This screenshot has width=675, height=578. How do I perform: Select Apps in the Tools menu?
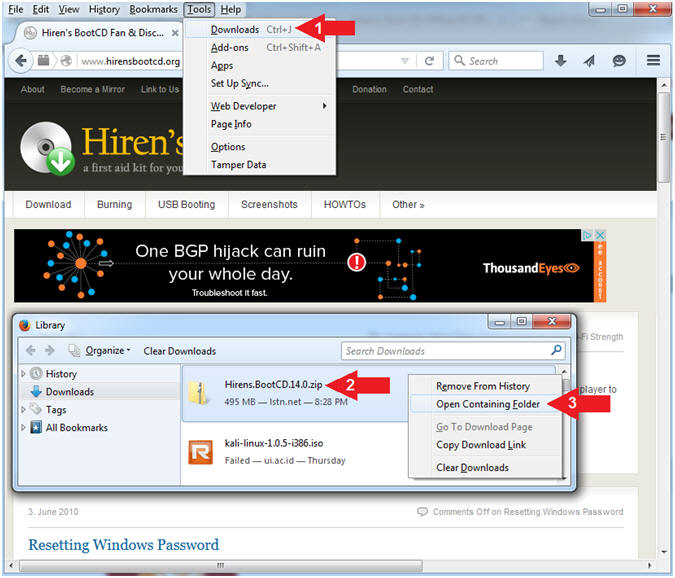(x=260, y=65)
